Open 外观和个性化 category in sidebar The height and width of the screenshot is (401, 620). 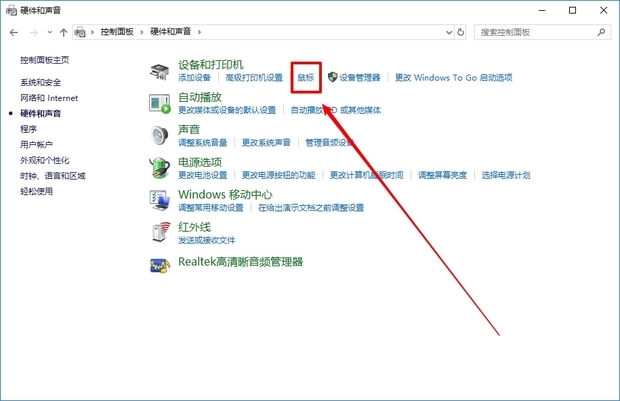(x=45, y=160)
